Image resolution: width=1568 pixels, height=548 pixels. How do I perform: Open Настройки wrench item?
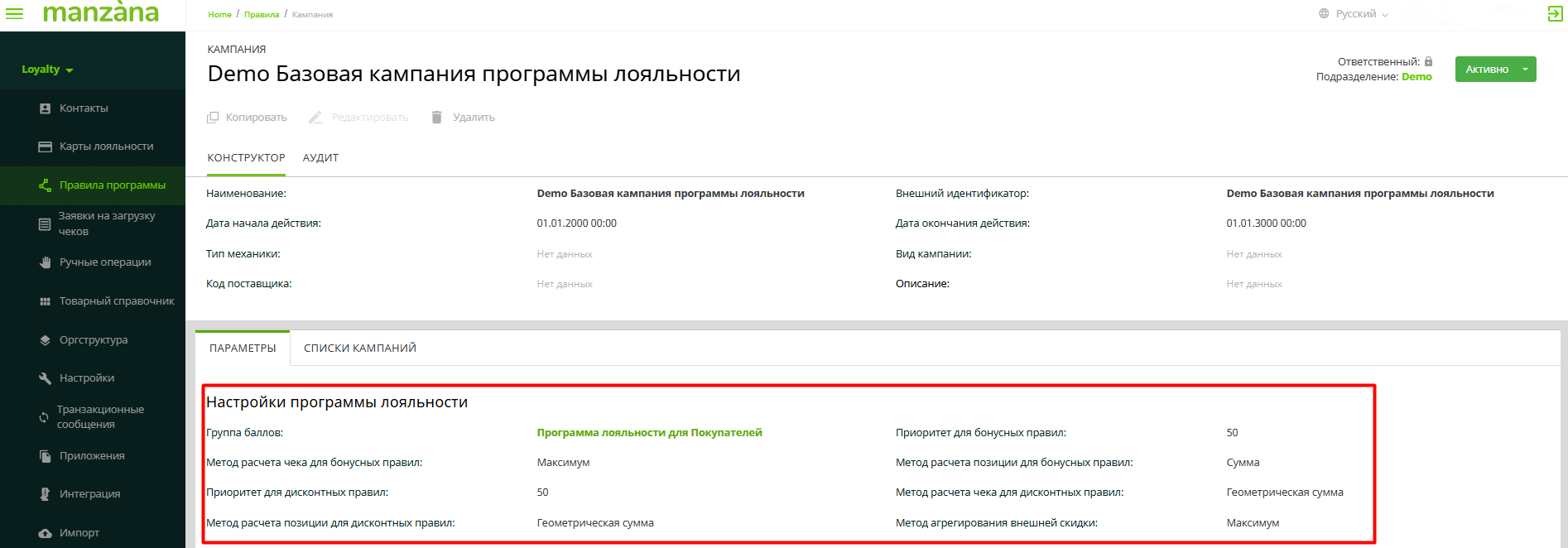[x=86, y=378]
